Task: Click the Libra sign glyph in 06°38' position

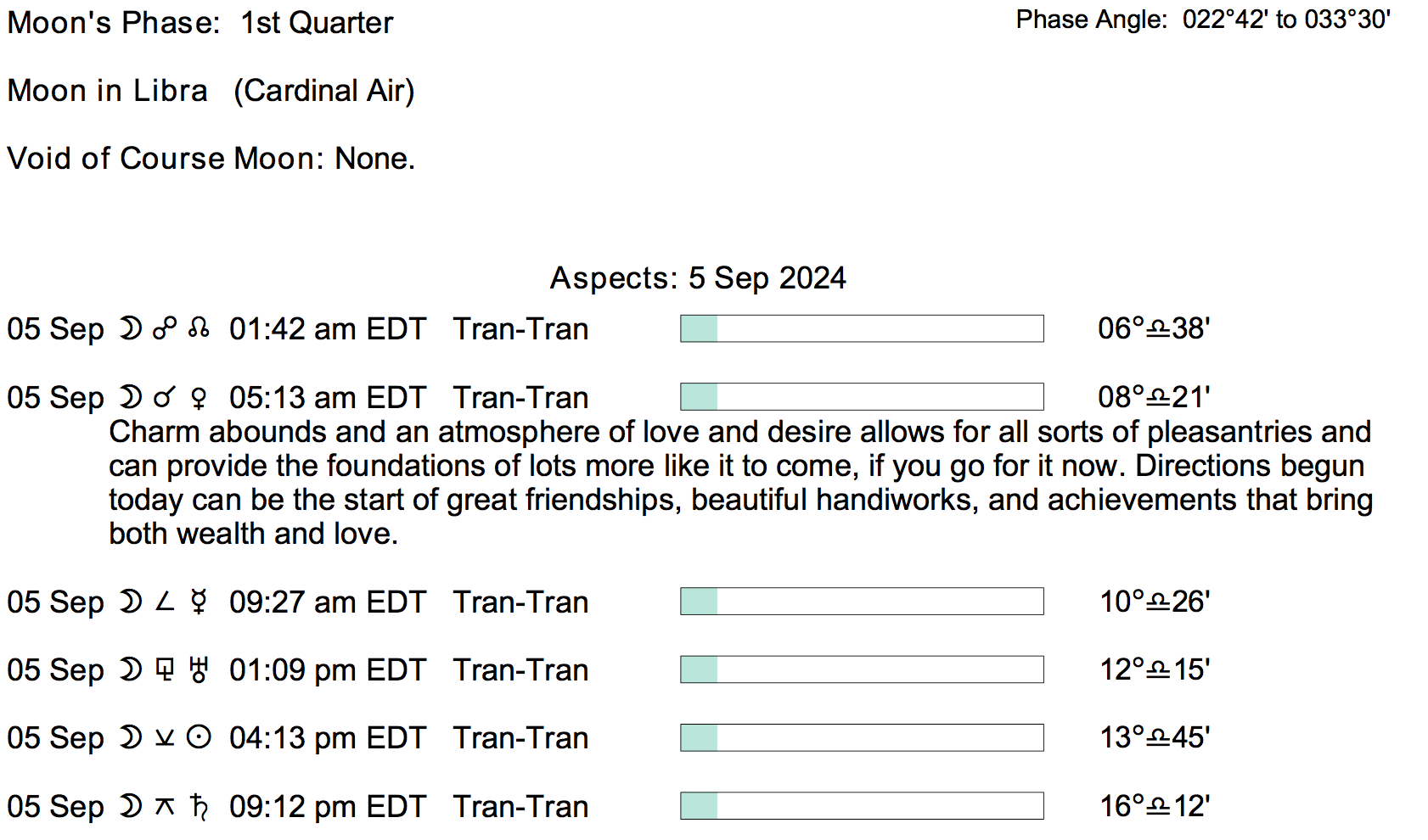Action: (x=1158, y=329)
